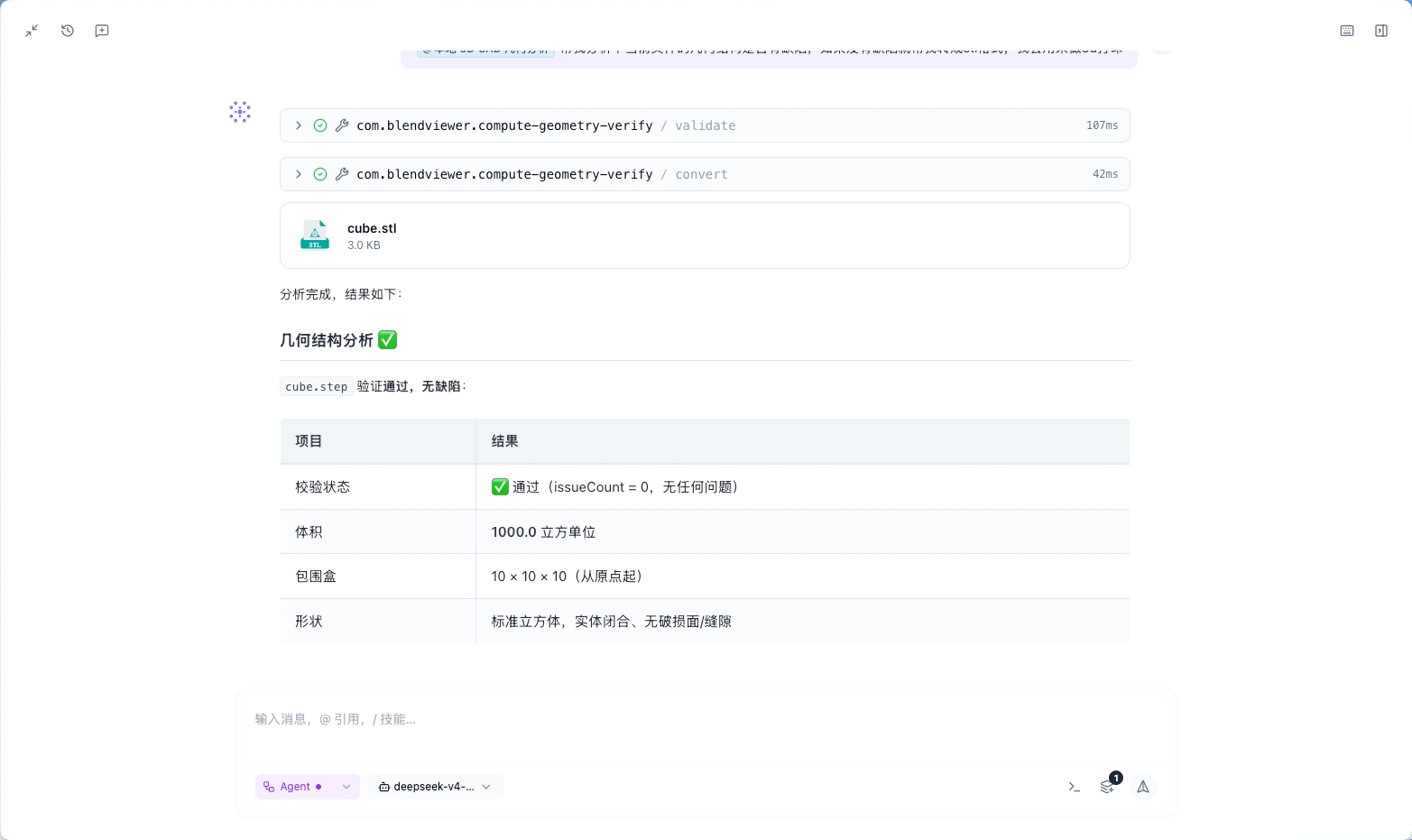Screen dimensions: 1412x840
Task: Expand the validate tool call chevron
Action: 299,125
